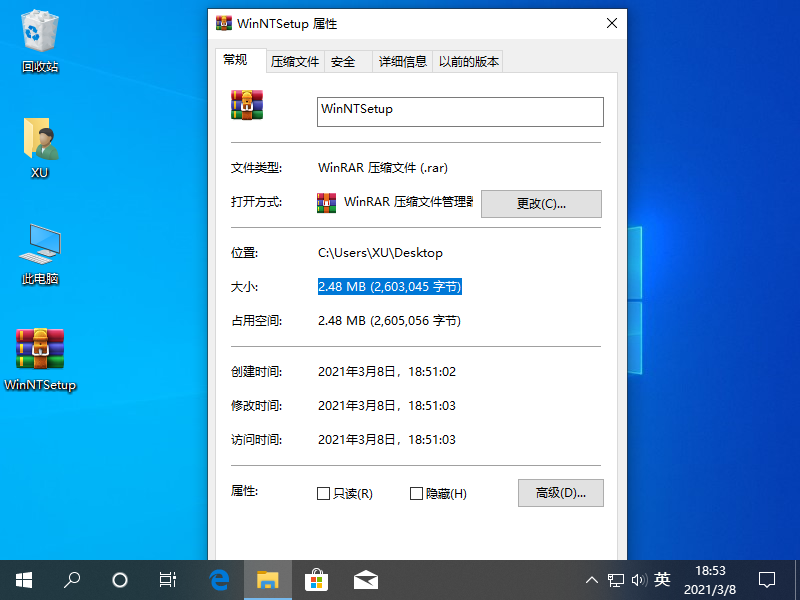Enable the 只读(R) read-only checkbox
The height and width of the screenshot is (600, 800).
(x=323, y=493)
